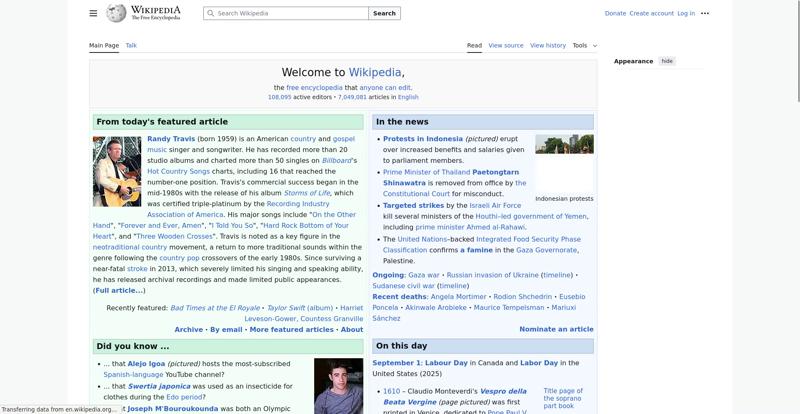Click the September 1 date link
The image size is (800, 414).
(x=396, y=363)
